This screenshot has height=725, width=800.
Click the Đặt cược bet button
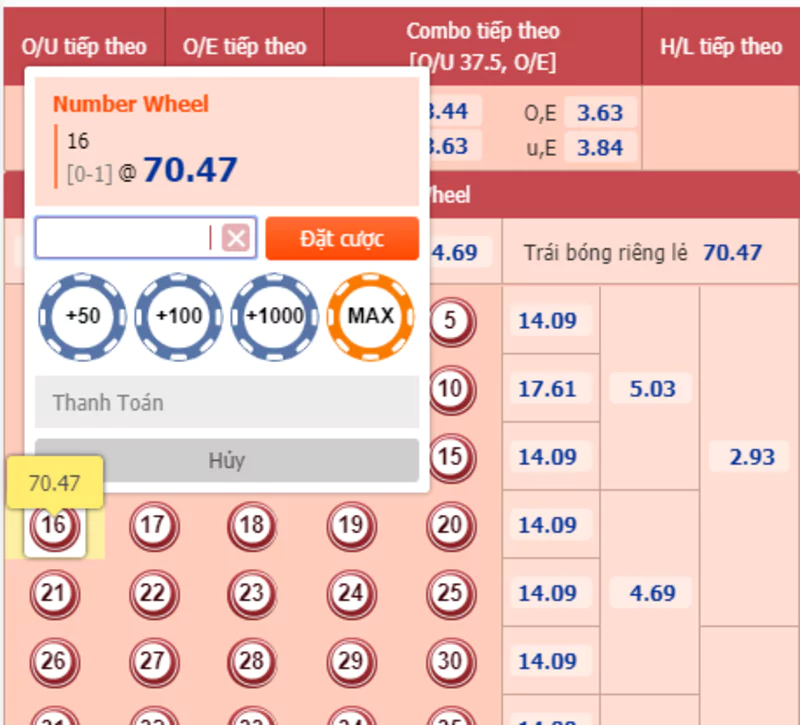[342, 239]
